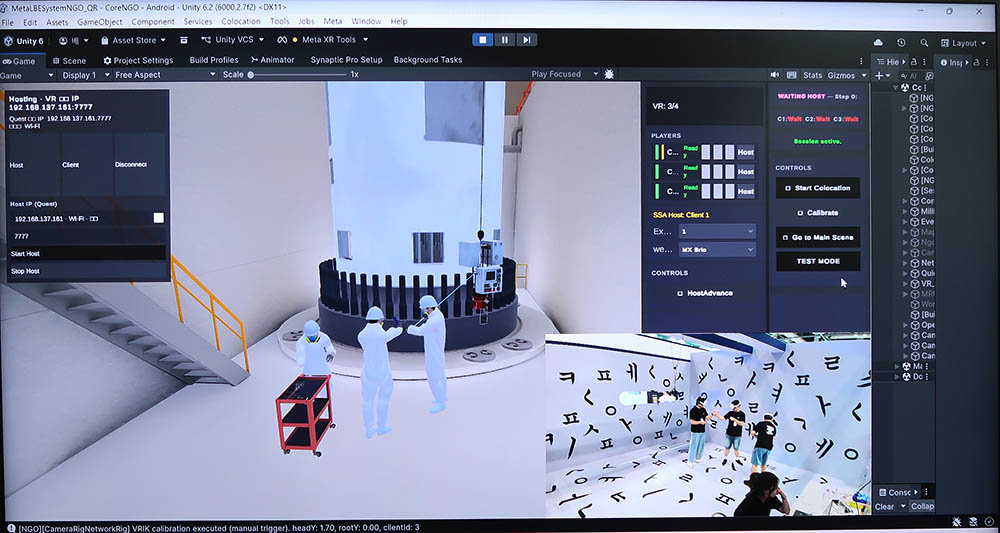Screen dimensions: 1000x533
Task: Enable the Calibrate checkbox
Action: click(x=800, y=213)
